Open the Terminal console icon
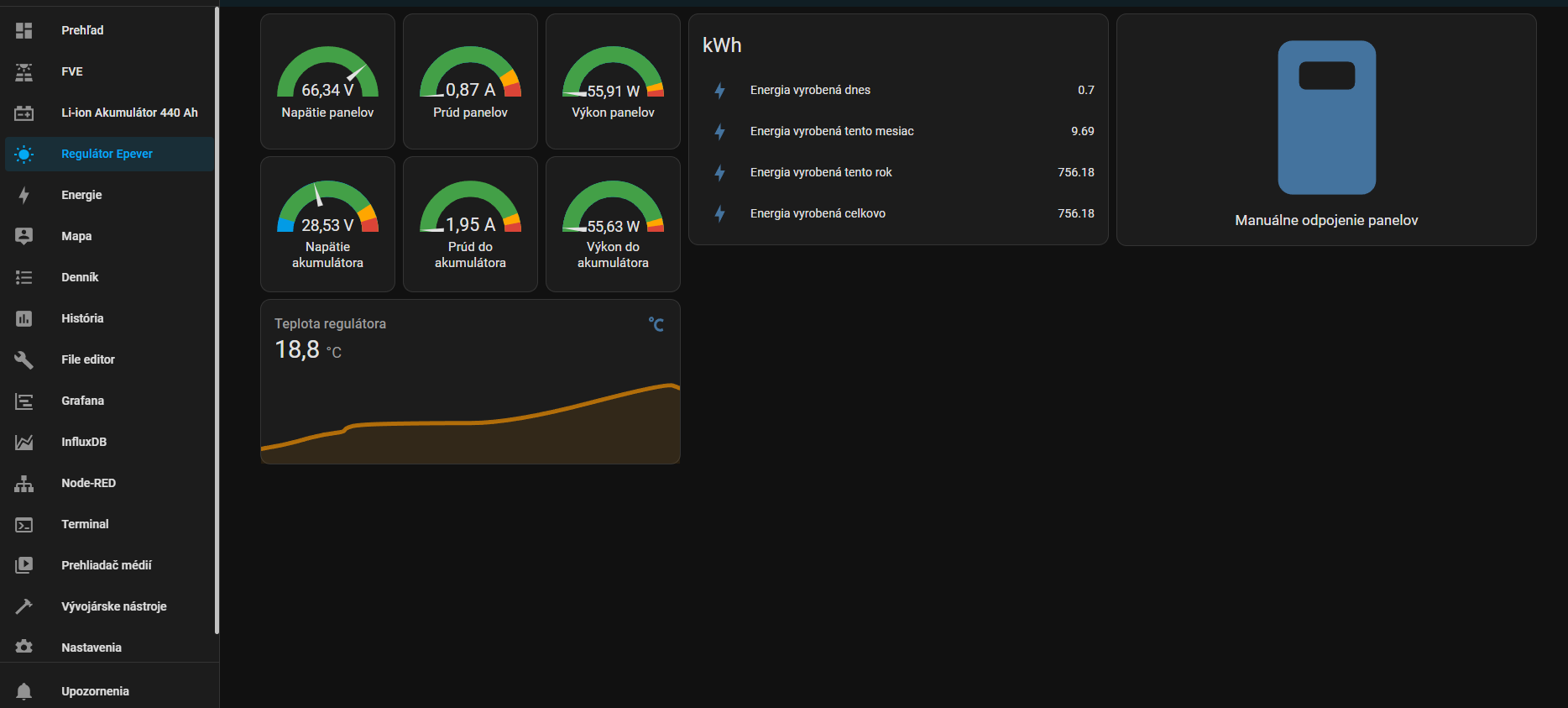Viewport: 1568px width, 708px height. [x=24, y=525]
